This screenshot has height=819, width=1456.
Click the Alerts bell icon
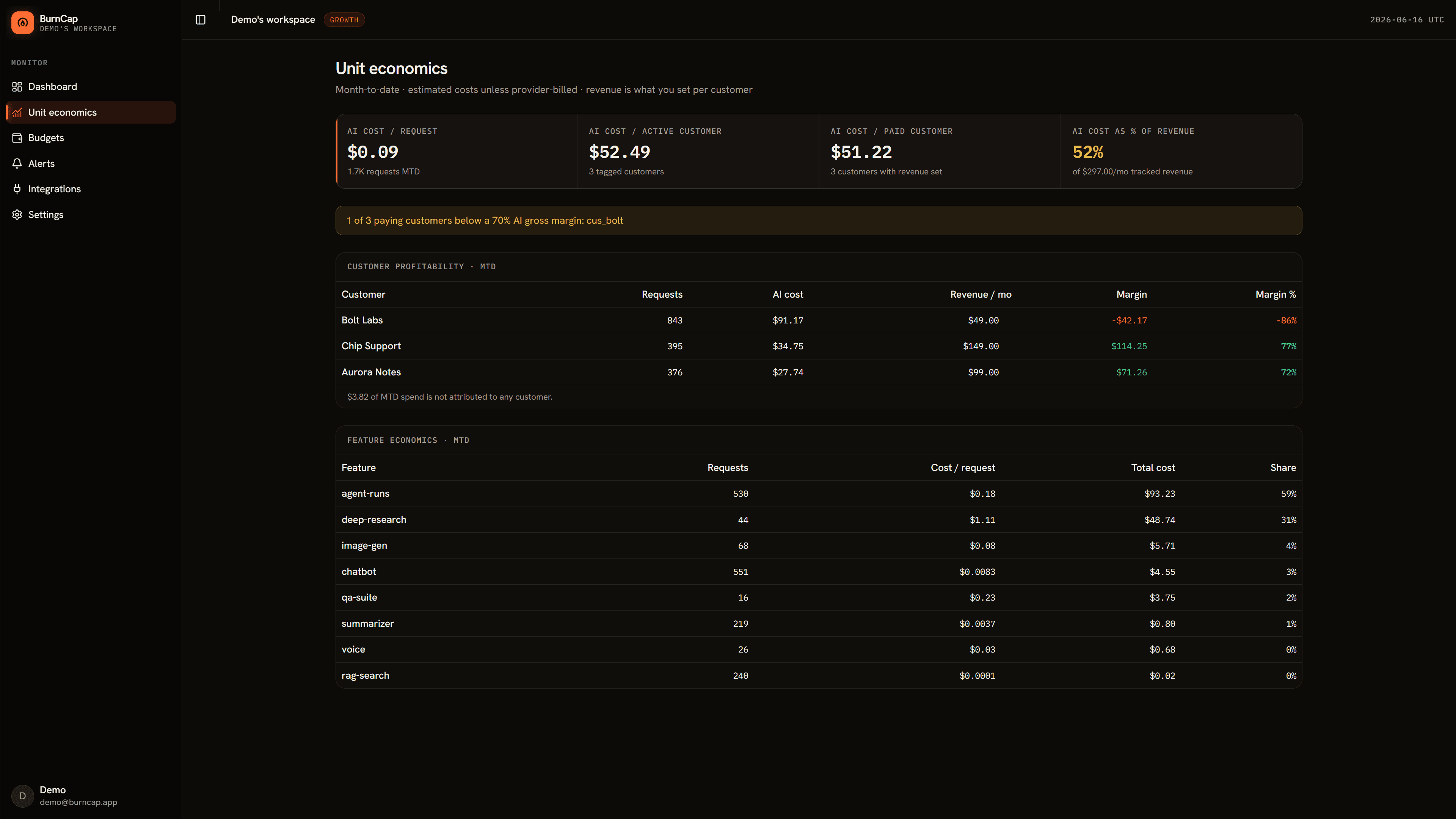[x=17, y=163]
